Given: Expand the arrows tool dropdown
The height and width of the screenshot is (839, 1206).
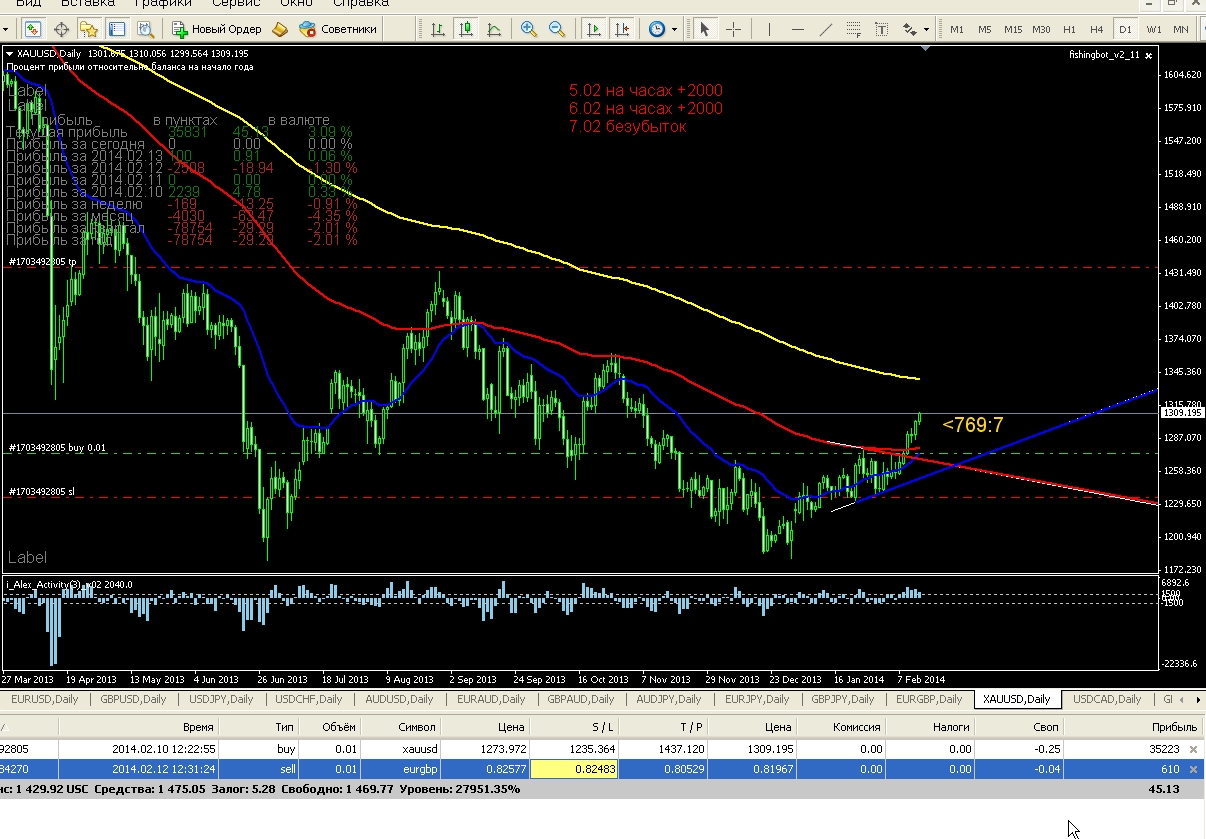Looking at the screenshot, I should pyautogui.click(x=927, y=29).
